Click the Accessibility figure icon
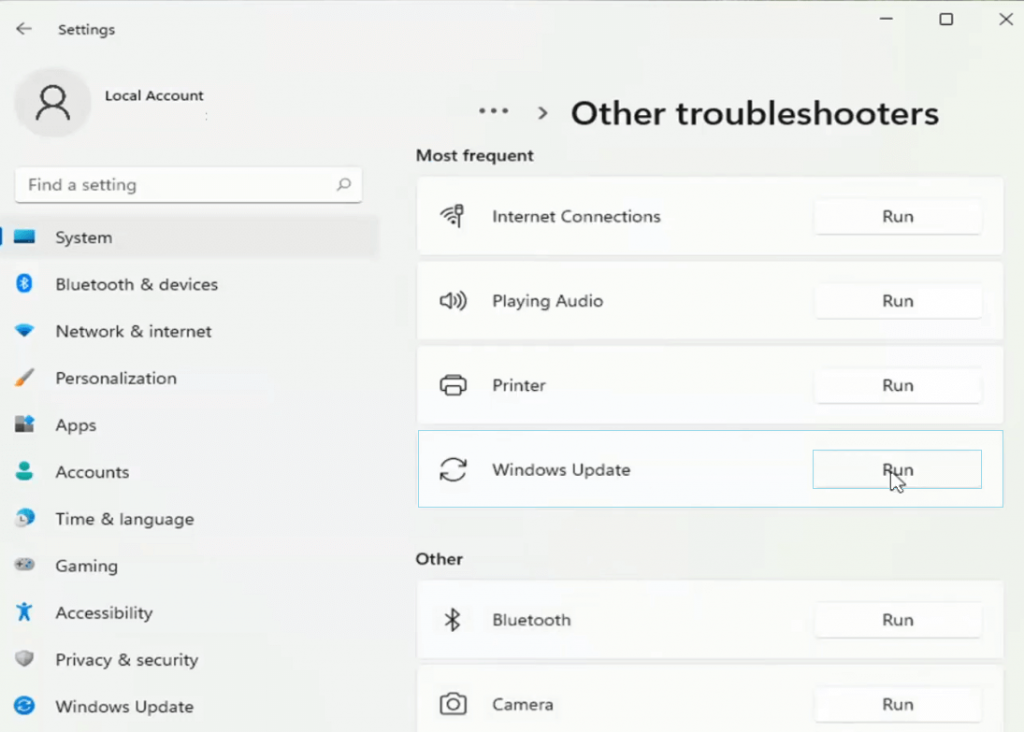Viewport: 1024px width, 732px height. click(25, 613)
